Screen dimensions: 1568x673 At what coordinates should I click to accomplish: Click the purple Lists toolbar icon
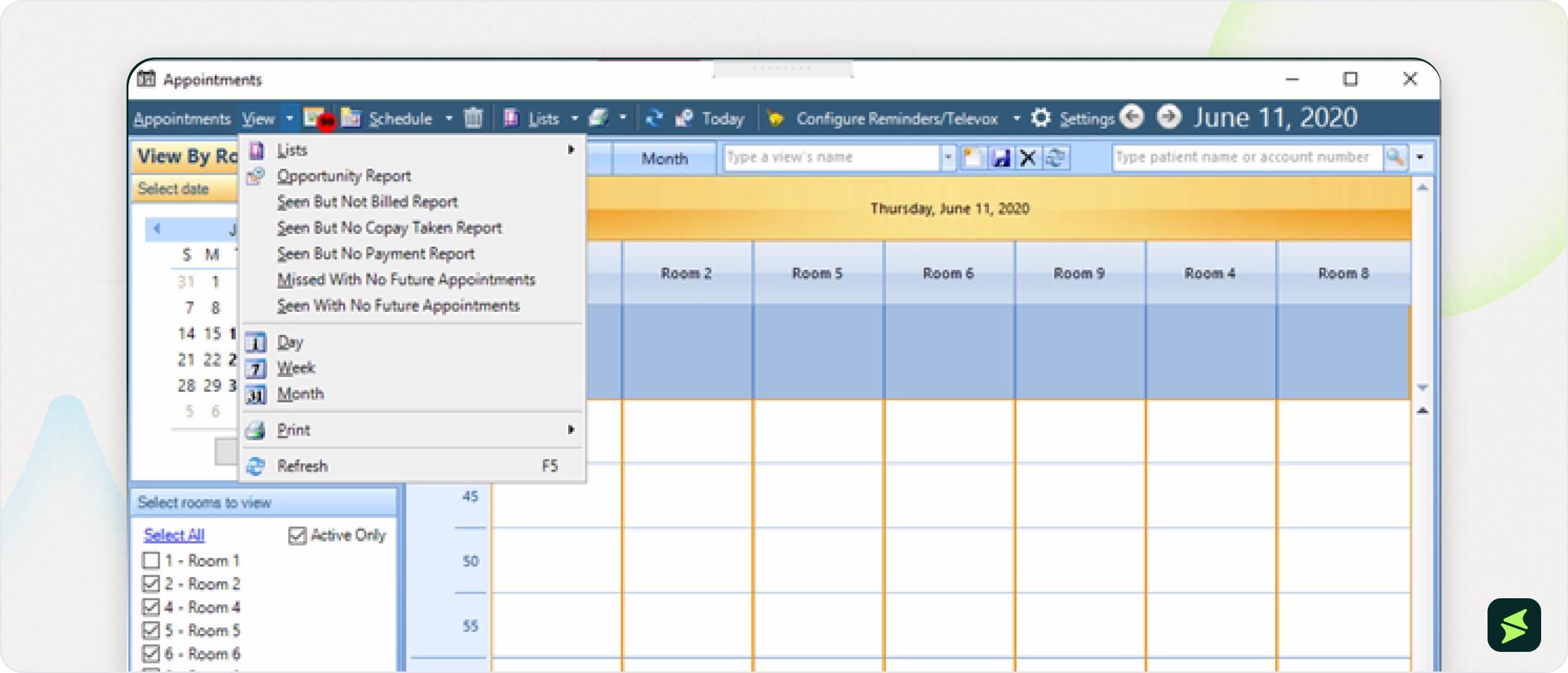pyautogui.click(x=511, y=118)
